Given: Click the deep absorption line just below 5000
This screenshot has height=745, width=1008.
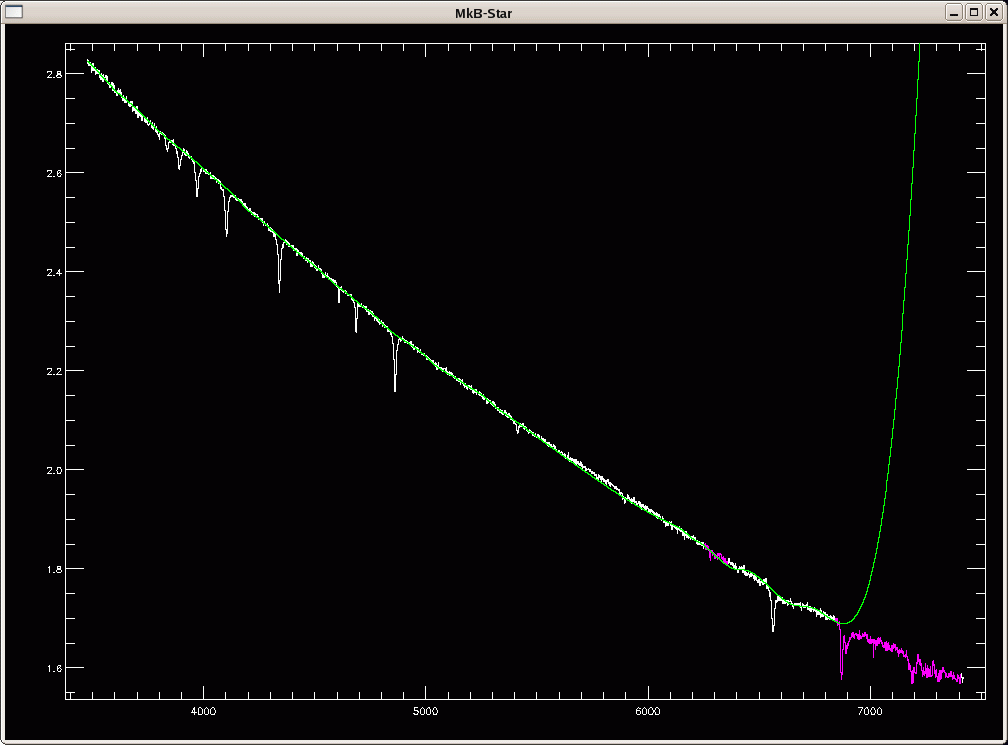Looking at the screenshot, I should point(395,375).
